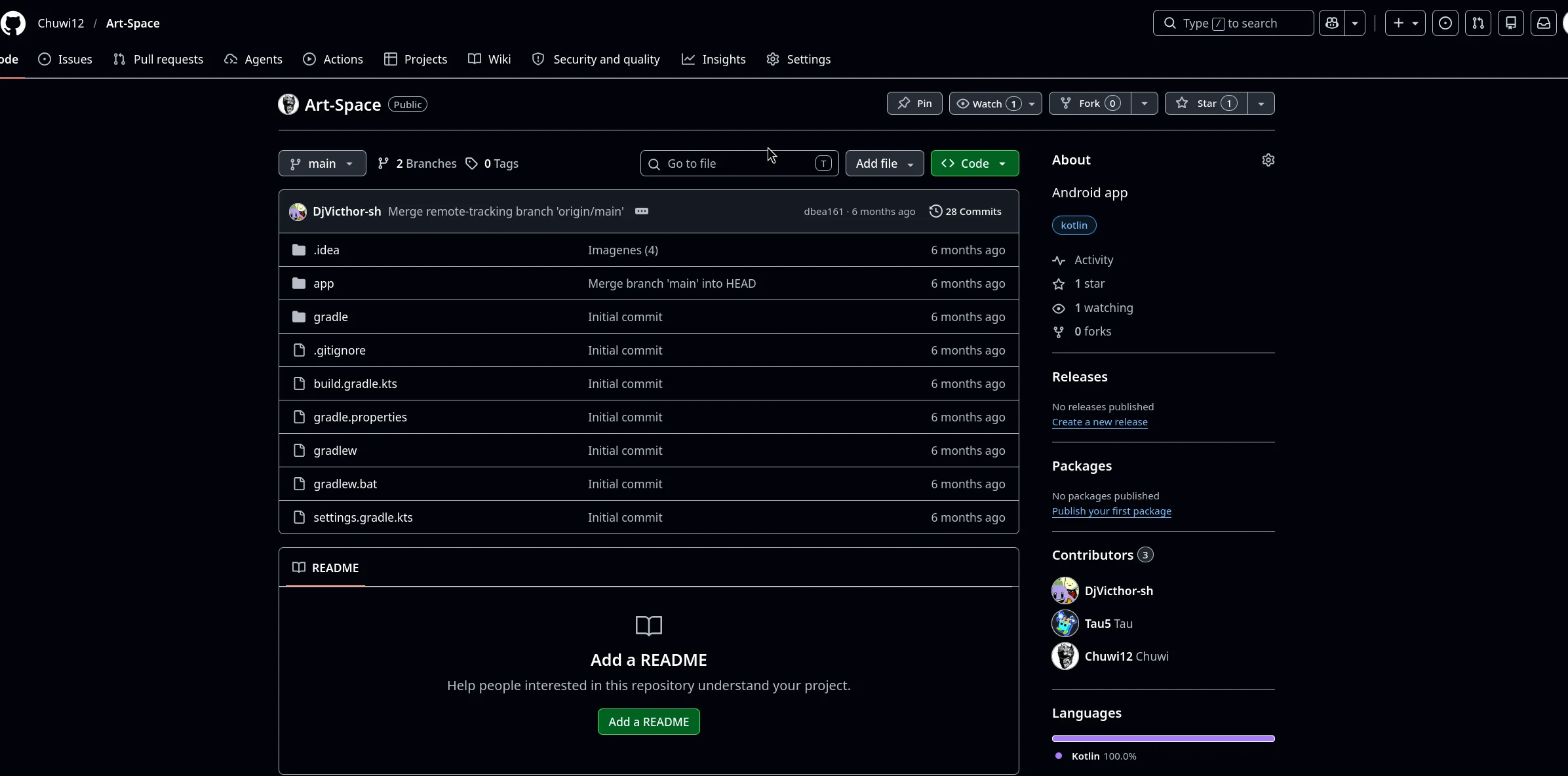This screenshot has height=776, width=1568.
Task: Open the kotlin topic tag
Action: click(x=1074, y=225)
